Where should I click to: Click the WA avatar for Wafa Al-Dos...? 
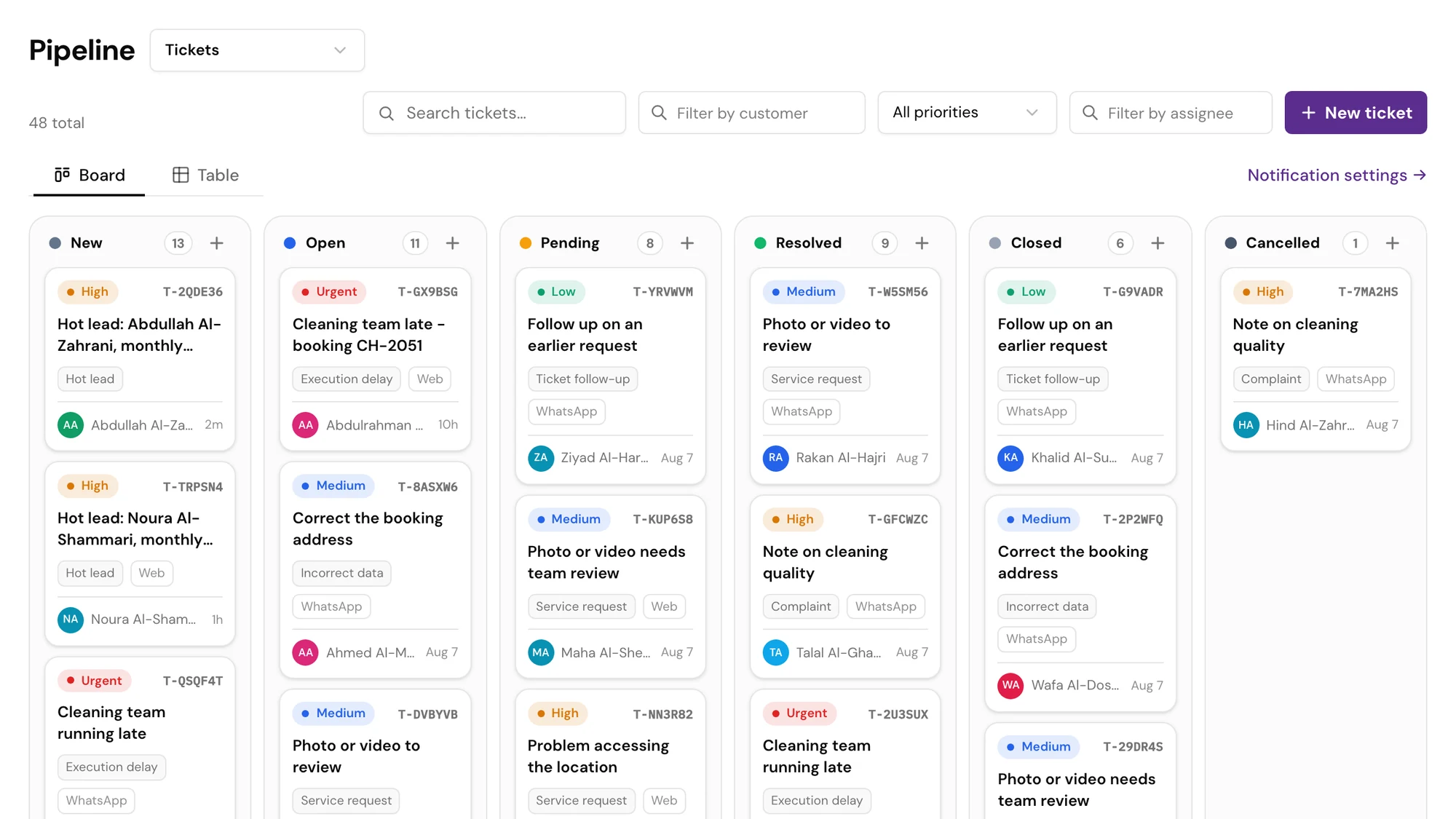[1010, 685]
